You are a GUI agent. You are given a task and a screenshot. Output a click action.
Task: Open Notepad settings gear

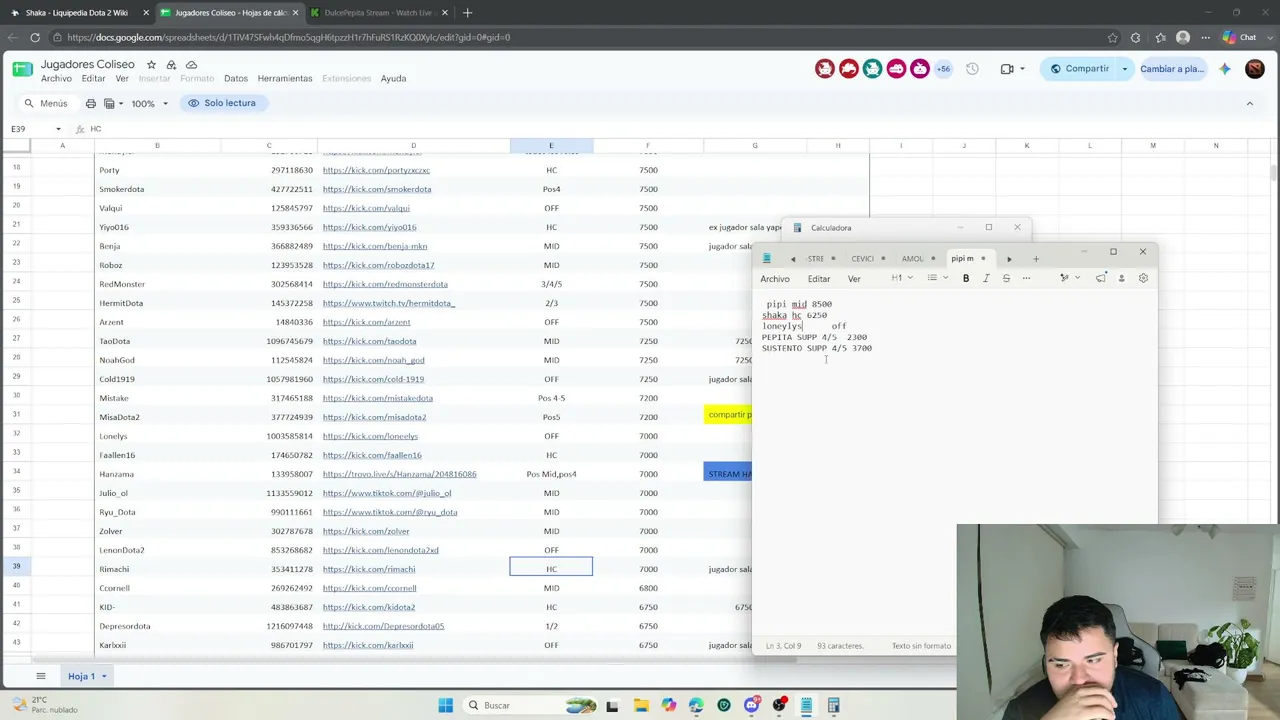tap(1143, 278)
